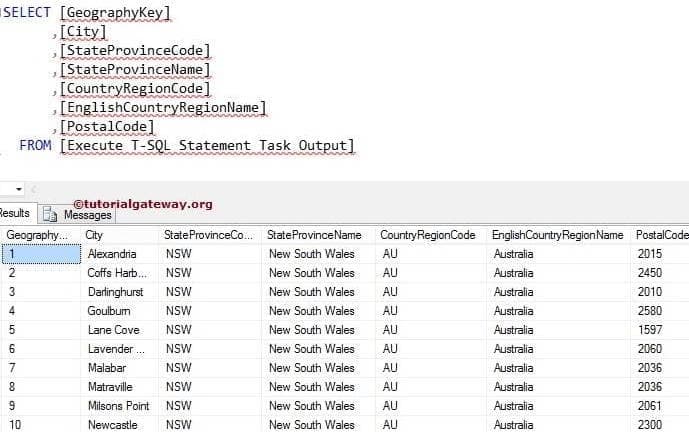
Task: Place cursor on [PostalCode] in the query
Action: pos(107,127)
